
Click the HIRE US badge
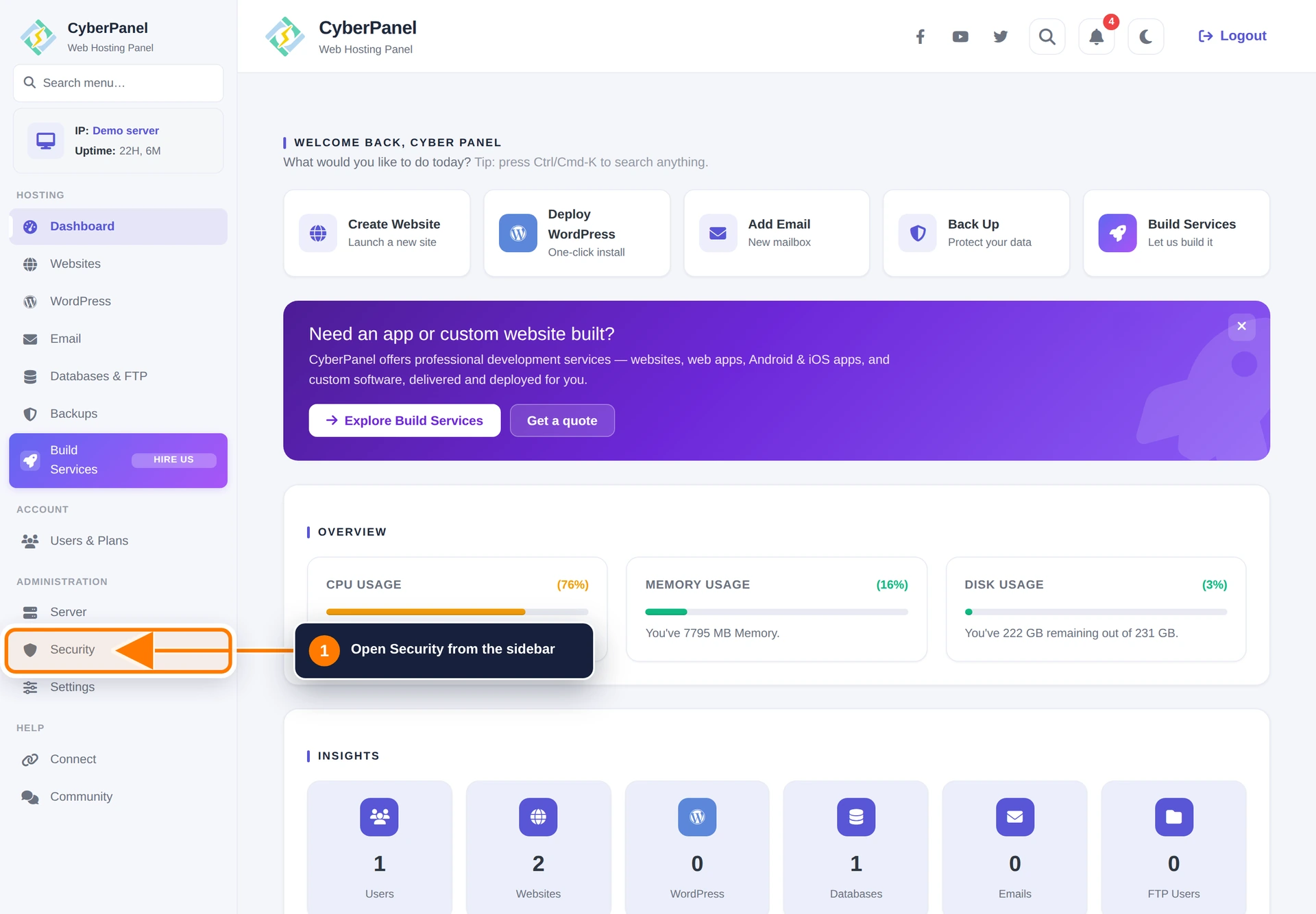click(173, 460)
